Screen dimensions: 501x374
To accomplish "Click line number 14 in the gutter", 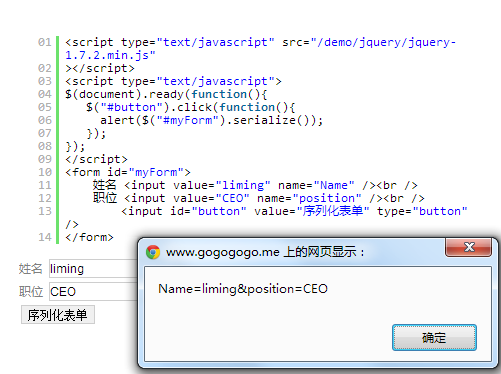I will pyautogui.click(x=45, y=237).
